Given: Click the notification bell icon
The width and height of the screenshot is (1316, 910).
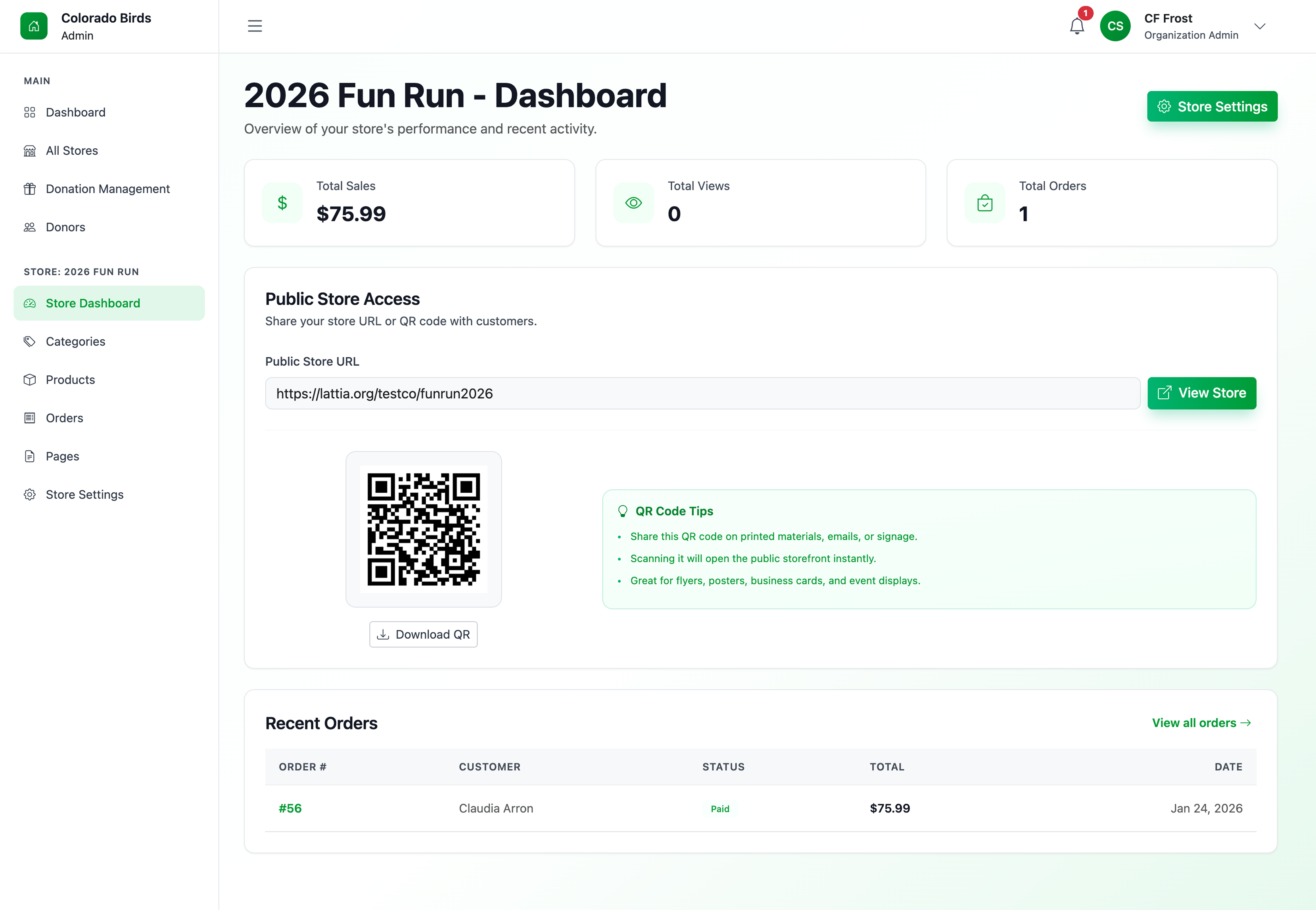Looking at the screenshot, I should coord(1076,26).
